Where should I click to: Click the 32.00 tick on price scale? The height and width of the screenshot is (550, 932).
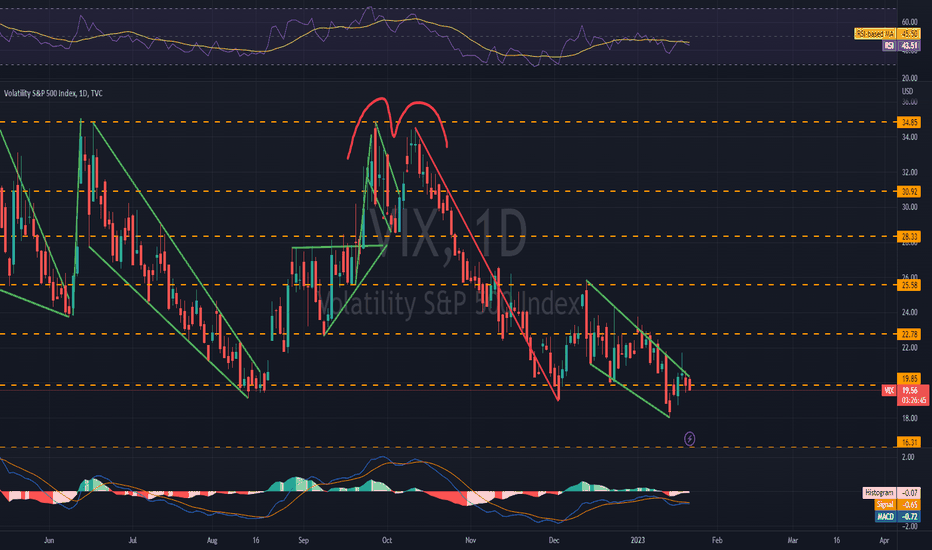[909, 172]
